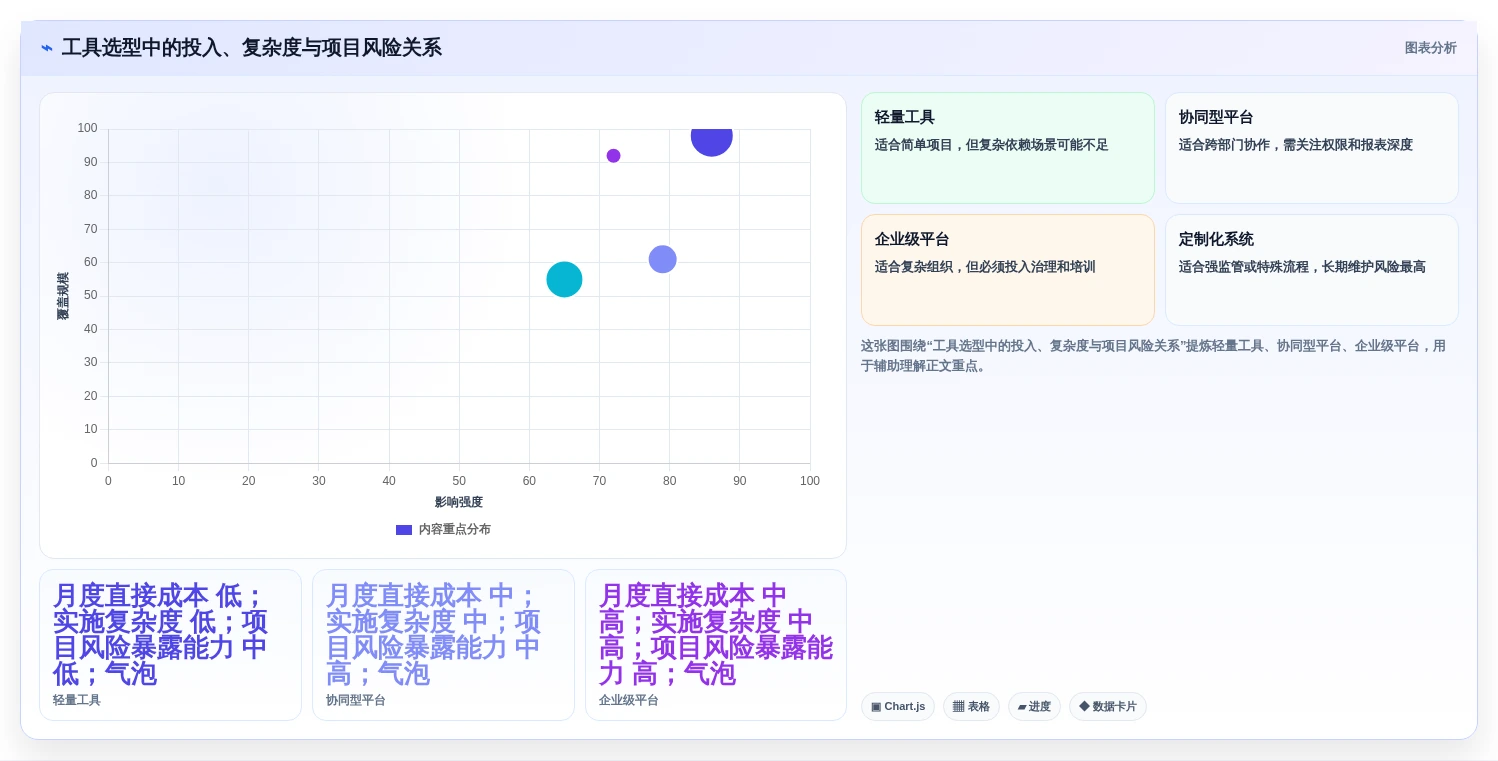Click the 内容重点分布 legend text
This screenshot has height=761, width=1498.
point(454,530)
